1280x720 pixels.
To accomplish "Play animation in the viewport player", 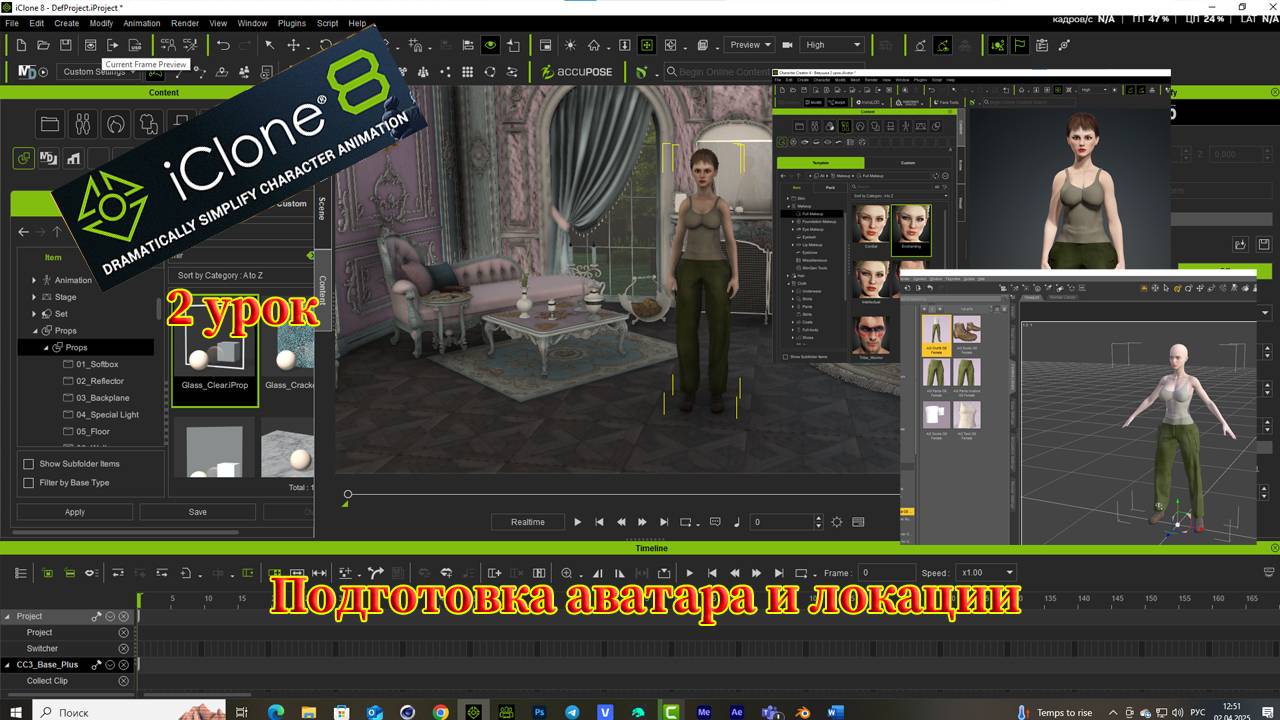I will pyautogui.click(x=577, y=522).
